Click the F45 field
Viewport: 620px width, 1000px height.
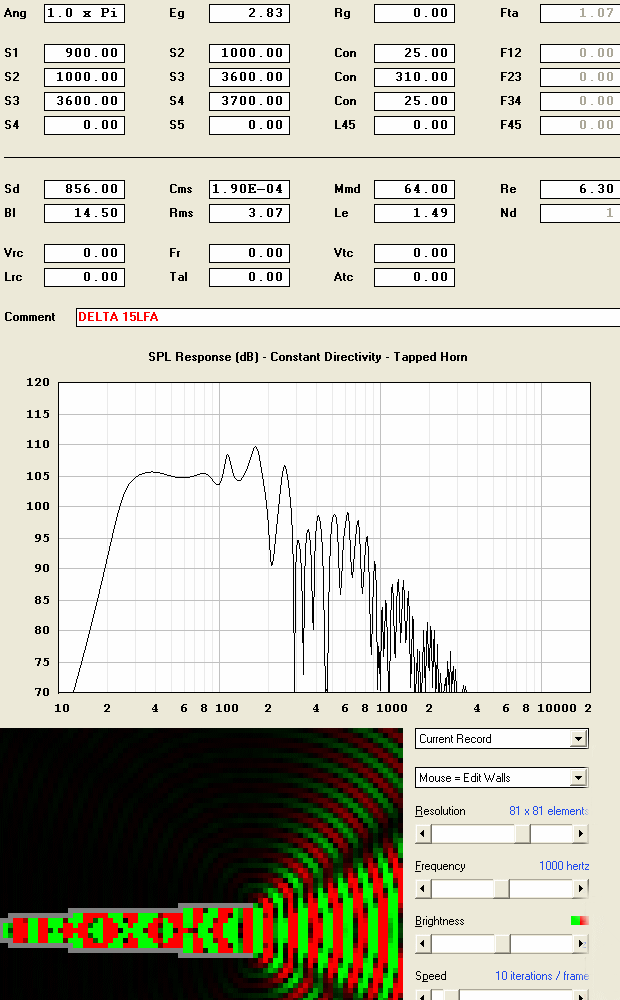tap(580, 125)
